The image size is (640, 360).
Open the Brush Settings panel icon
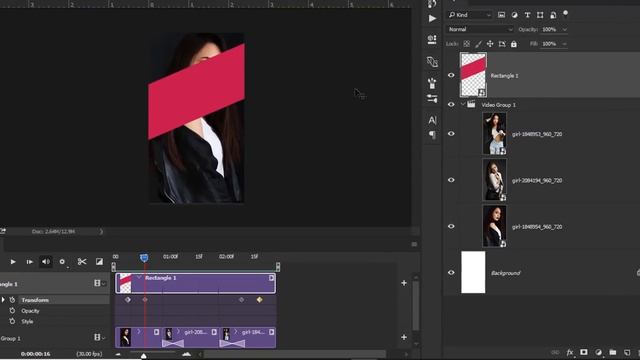pos(432,83)
